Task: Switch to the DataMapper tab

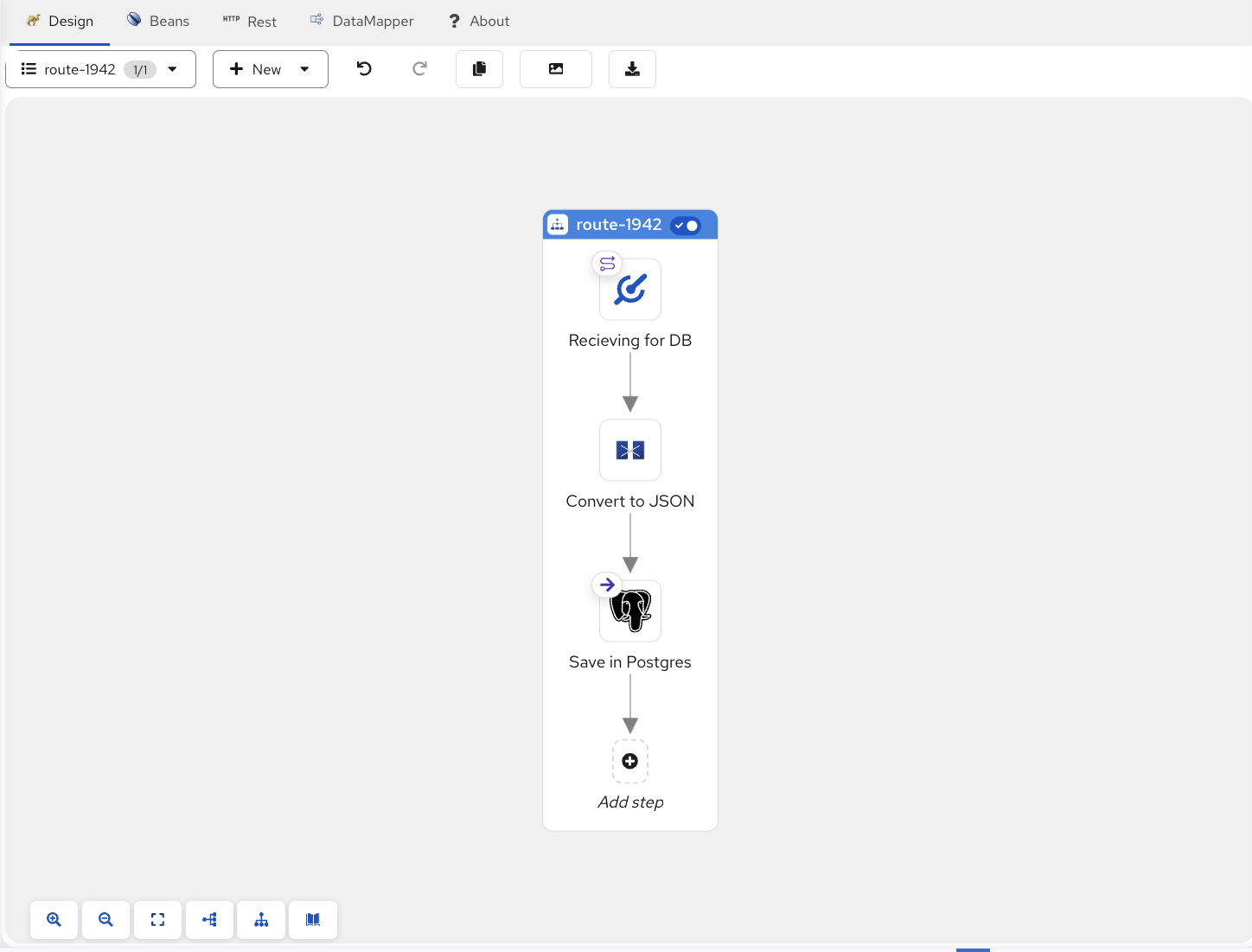Action: click(362, 22)
